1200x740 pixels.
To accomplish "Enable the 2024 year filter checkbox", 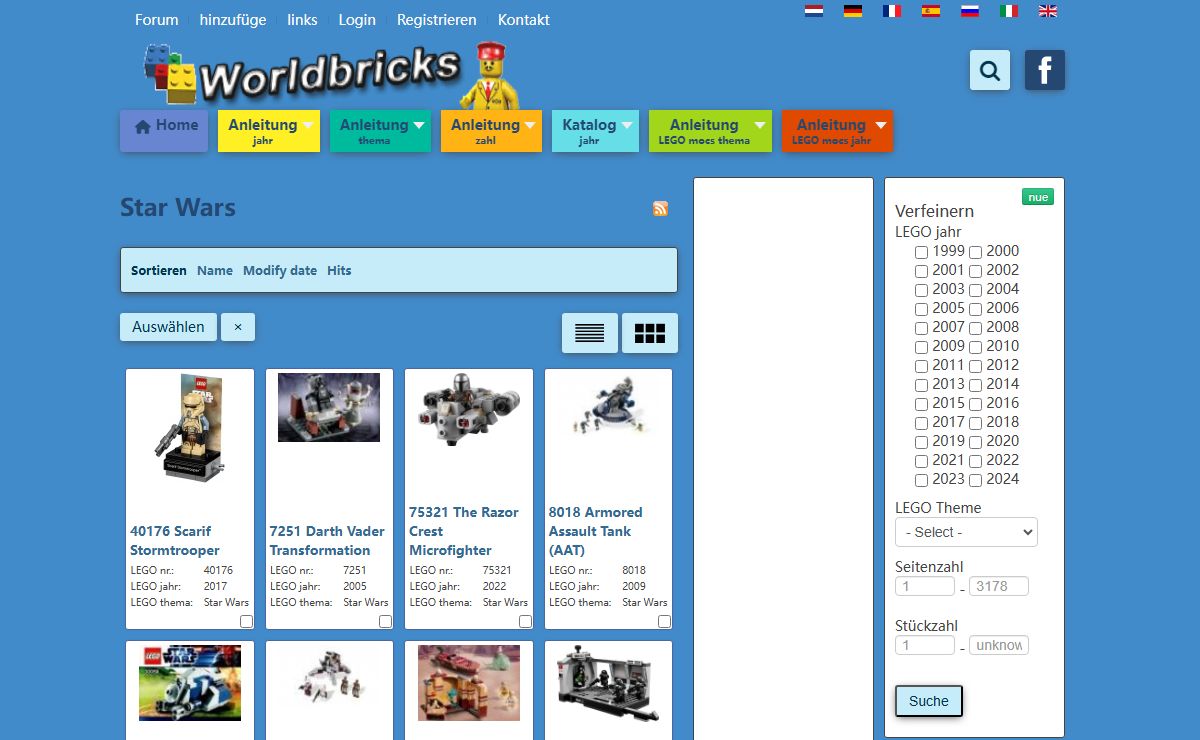I will (976, 480).
